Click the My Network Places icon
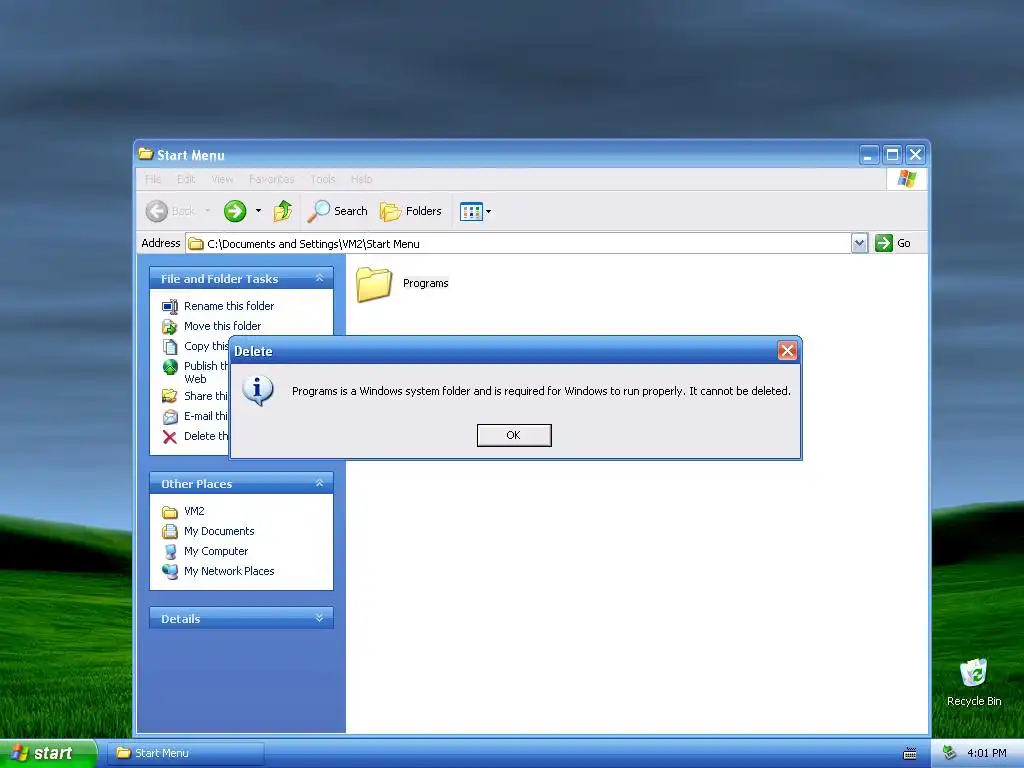The image size is (1024, 768). (x=170, y=571)
